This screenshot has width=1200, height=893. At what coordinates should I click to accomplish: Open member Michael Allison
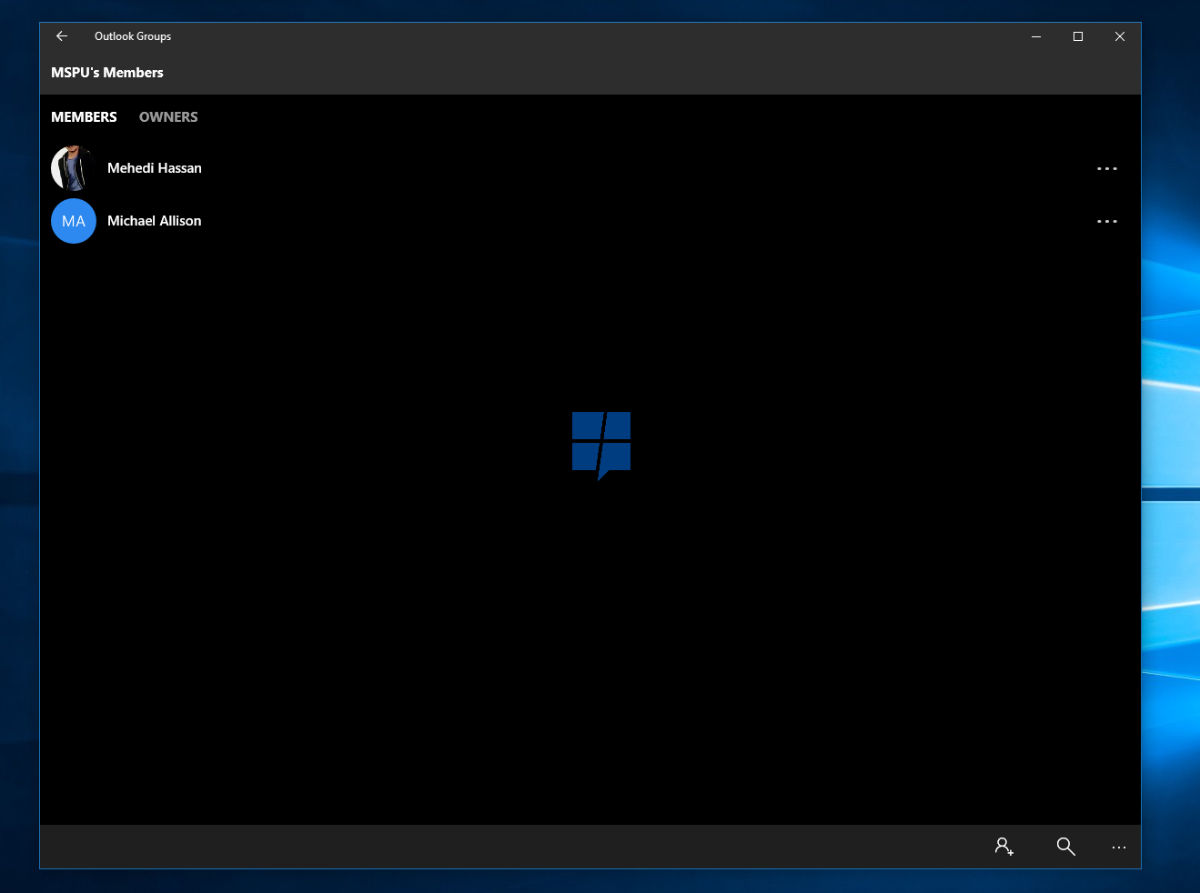[154, 221]
